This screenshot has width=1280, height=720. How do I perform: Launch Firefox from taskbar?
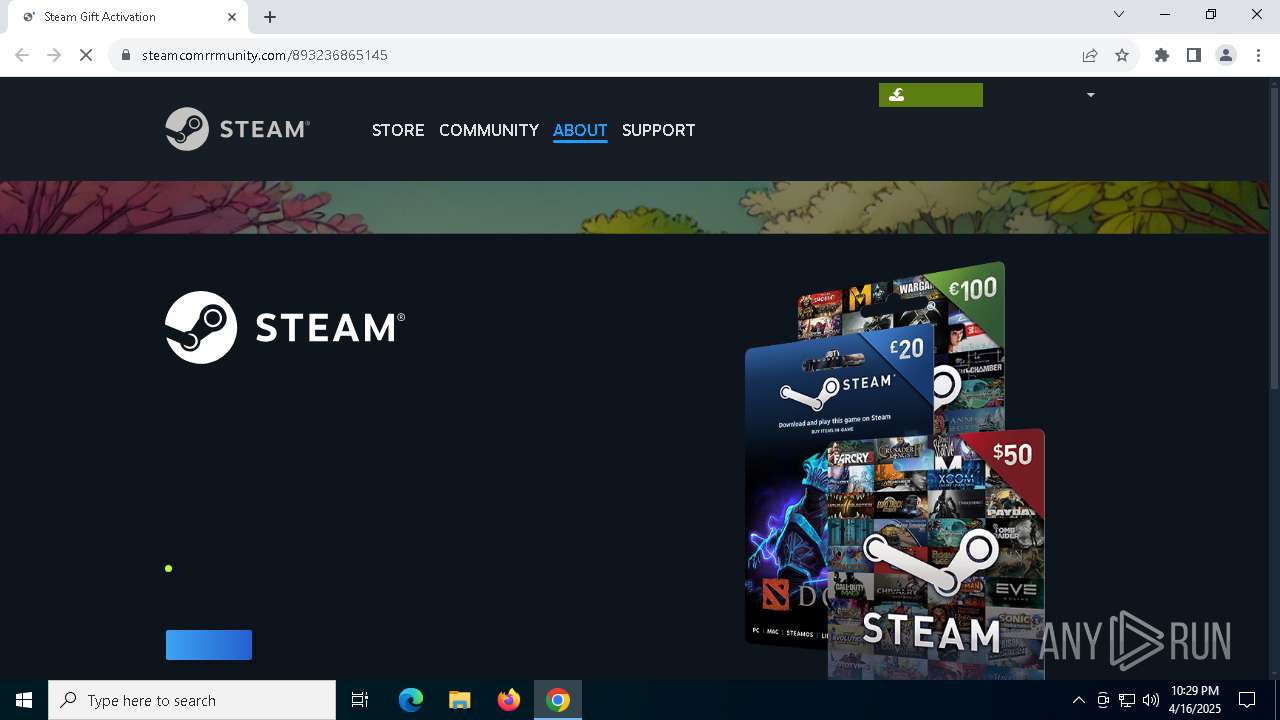point(509,700)
